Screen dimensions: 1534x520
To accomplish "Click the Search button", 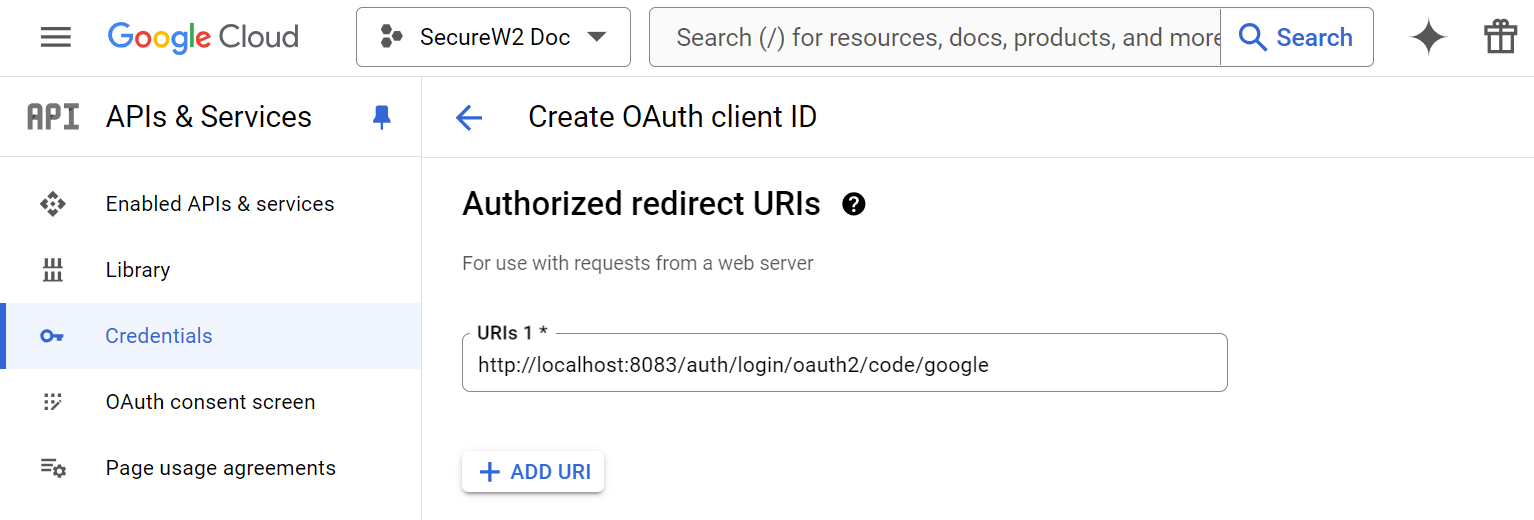I will coord(1296,37).
